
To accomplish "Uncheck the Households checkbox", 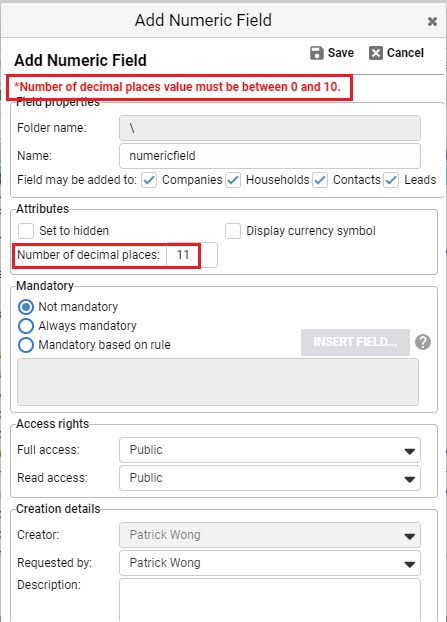I will [233, 180].
